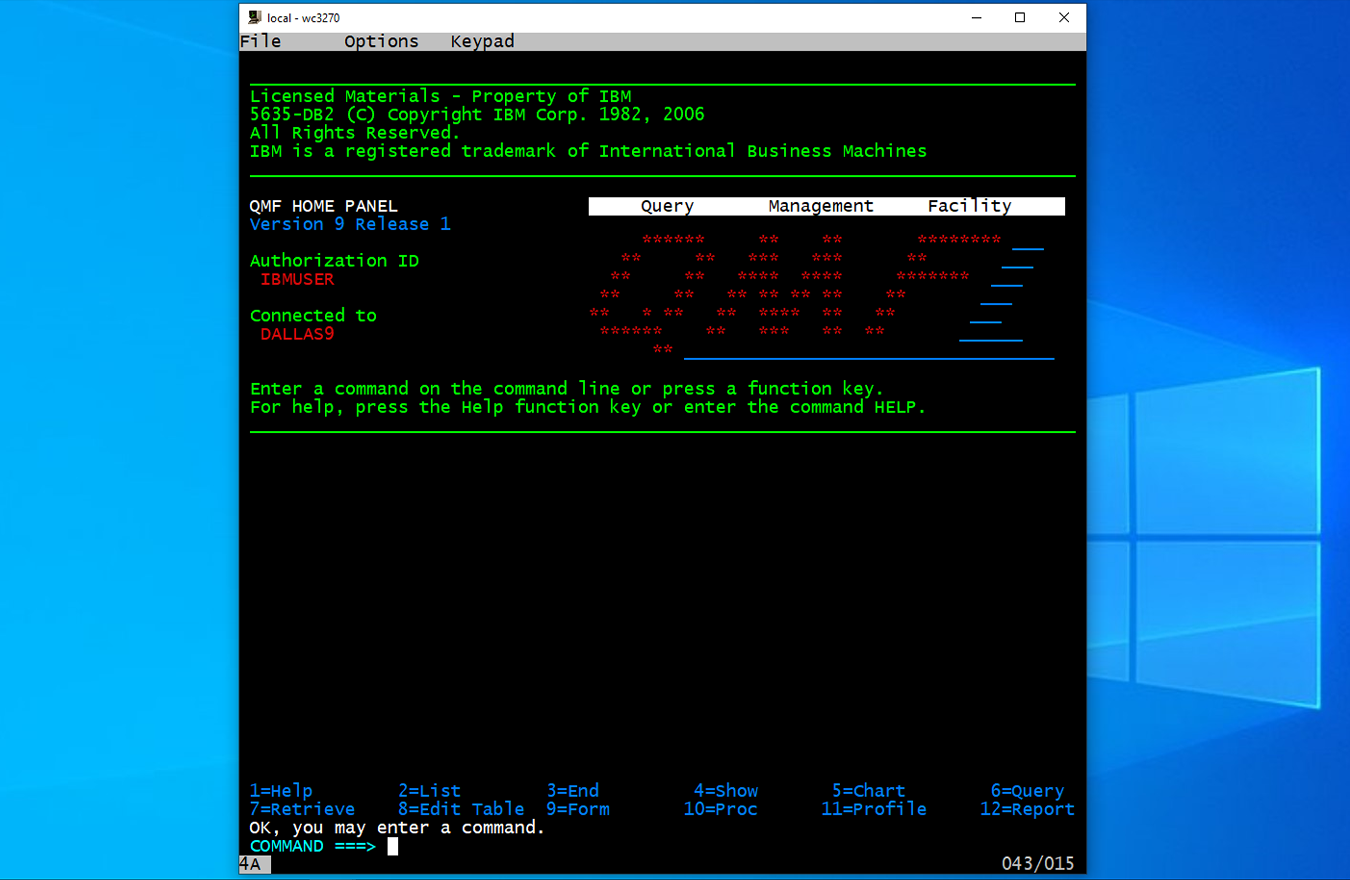Click the 10=Proc function key

point(720,809)
